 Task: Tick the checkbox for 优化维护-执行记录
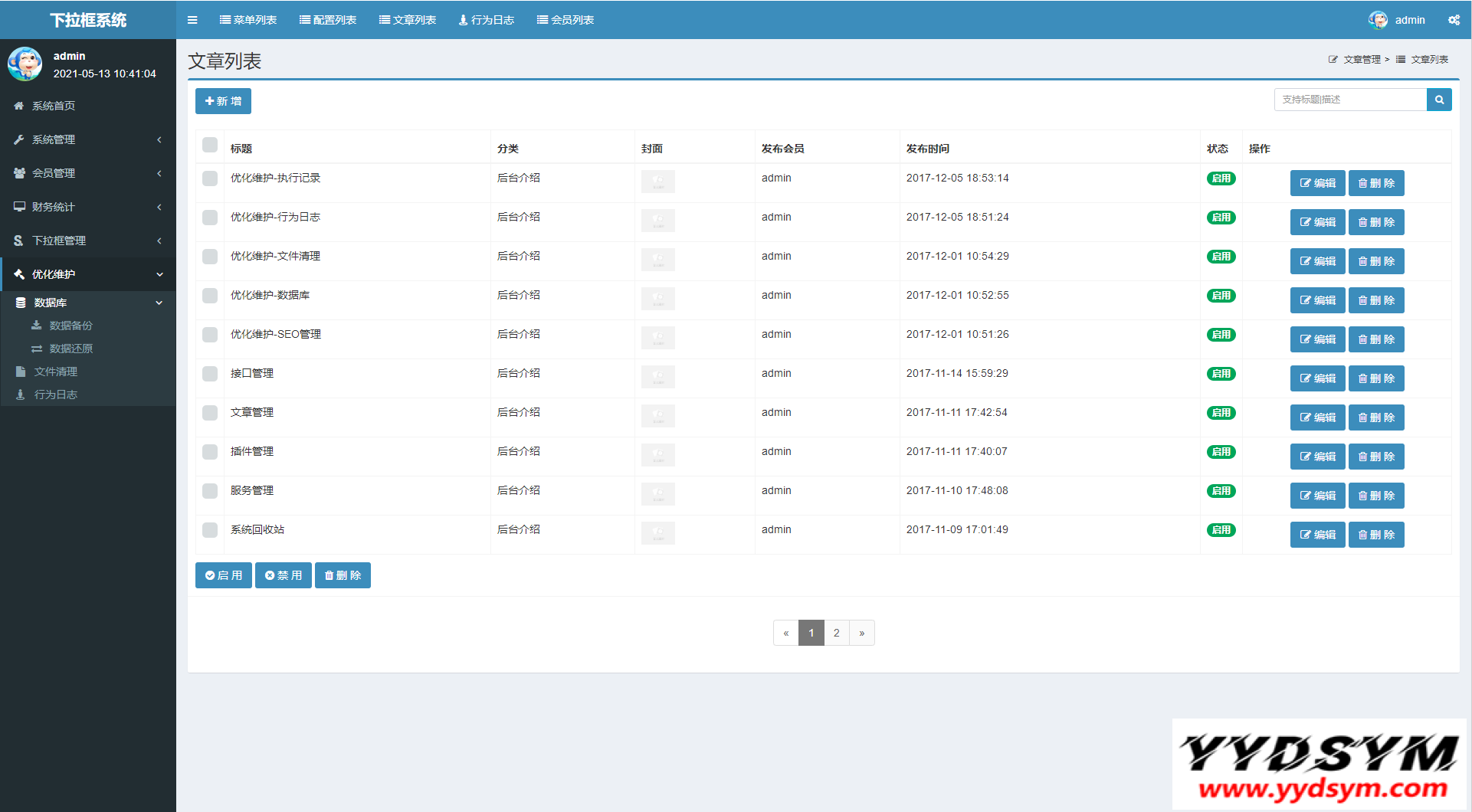point(210,178)
